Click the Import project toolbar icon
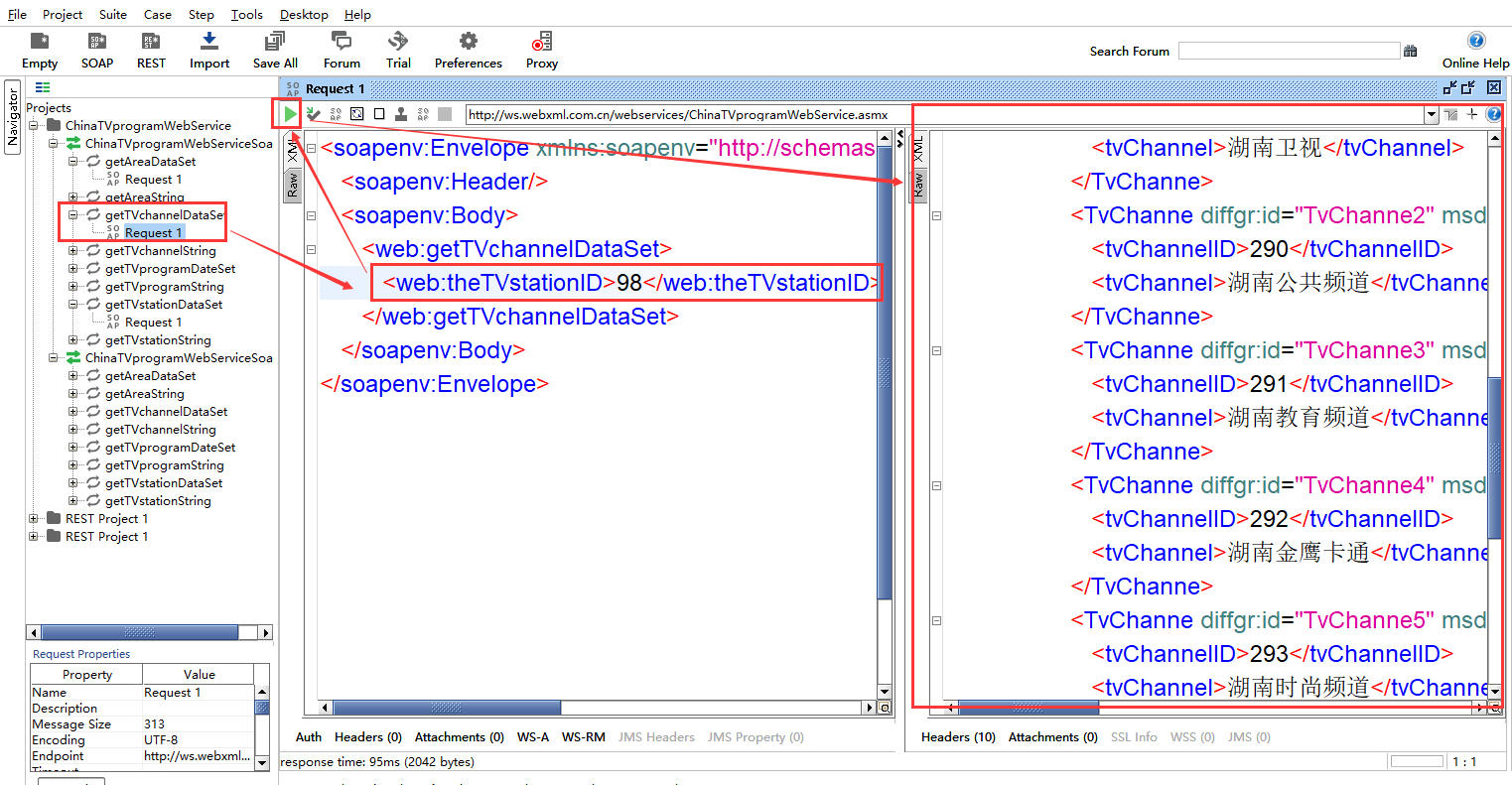This screenshot has width=1512, height=785. pos(209,42)
